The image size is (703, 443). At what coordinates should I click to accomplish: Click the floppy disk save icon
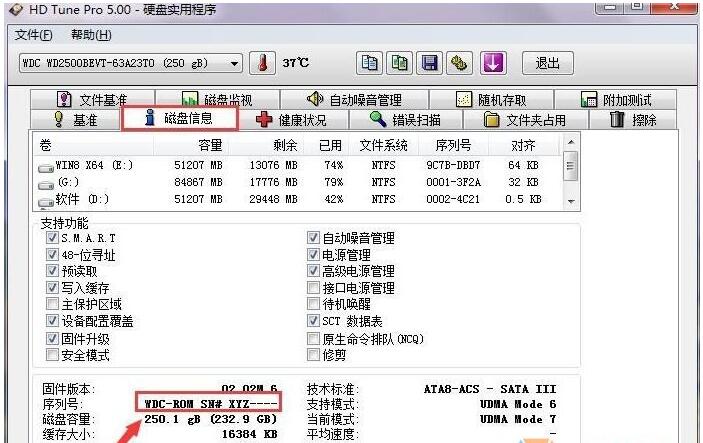(430, 63)
